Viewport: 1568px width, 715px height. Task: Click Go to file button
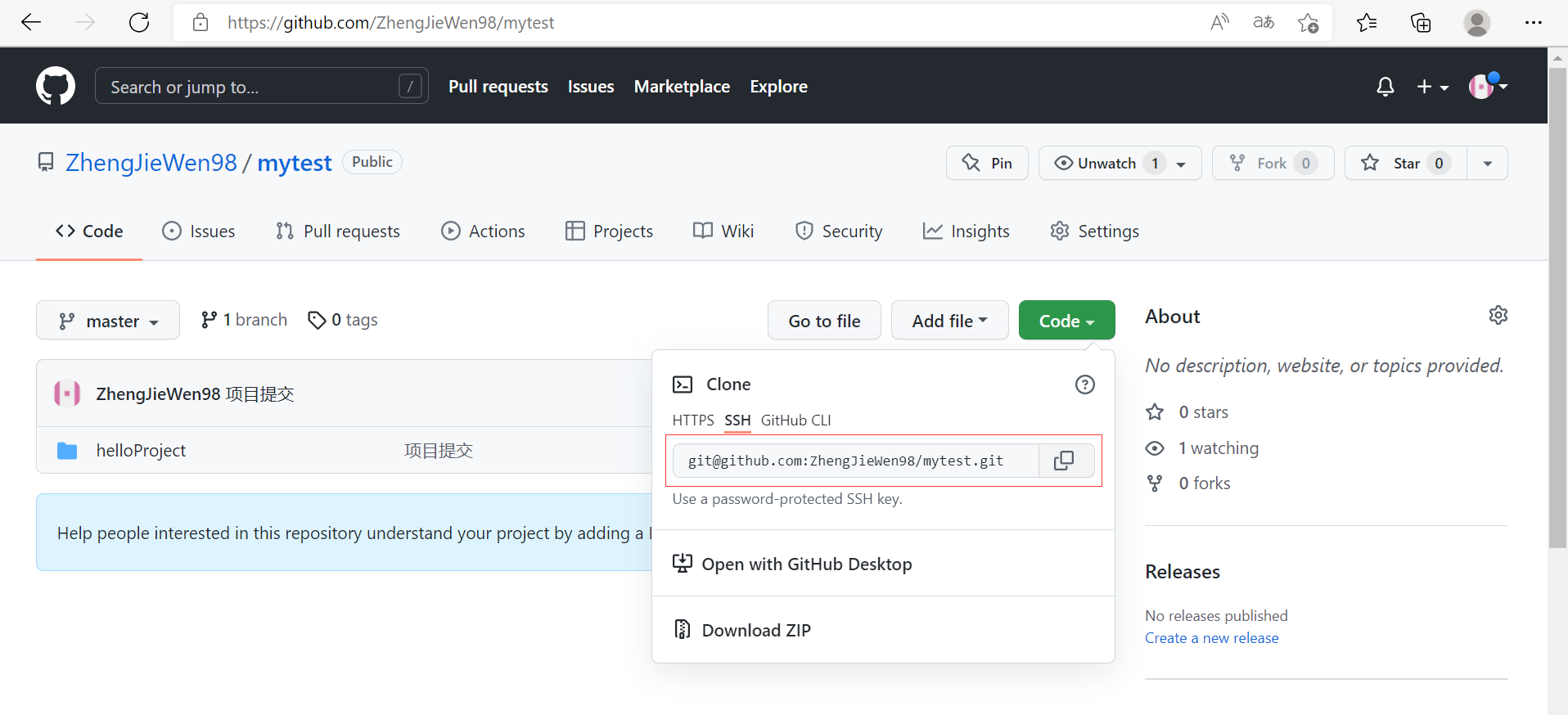tap(824, 320)
